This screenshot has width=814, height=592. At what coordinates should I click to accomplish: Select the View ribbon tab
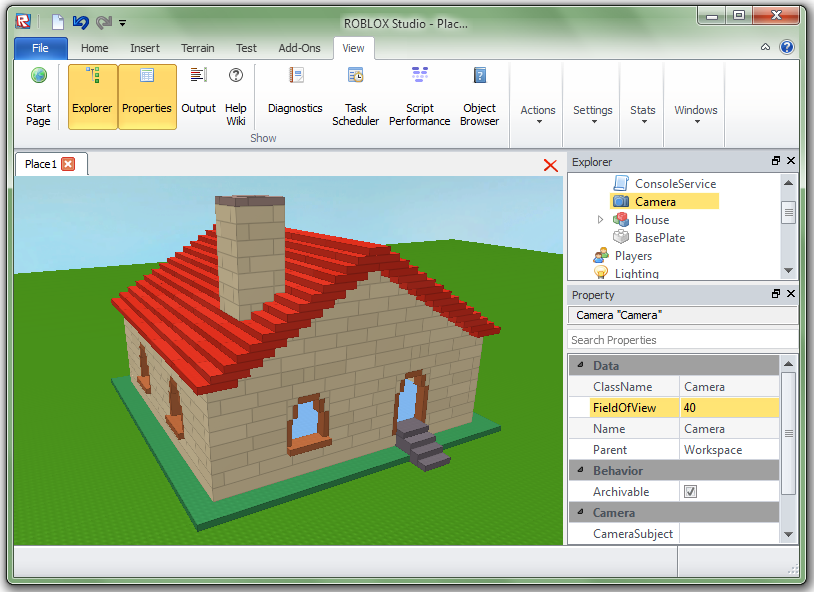354,48
